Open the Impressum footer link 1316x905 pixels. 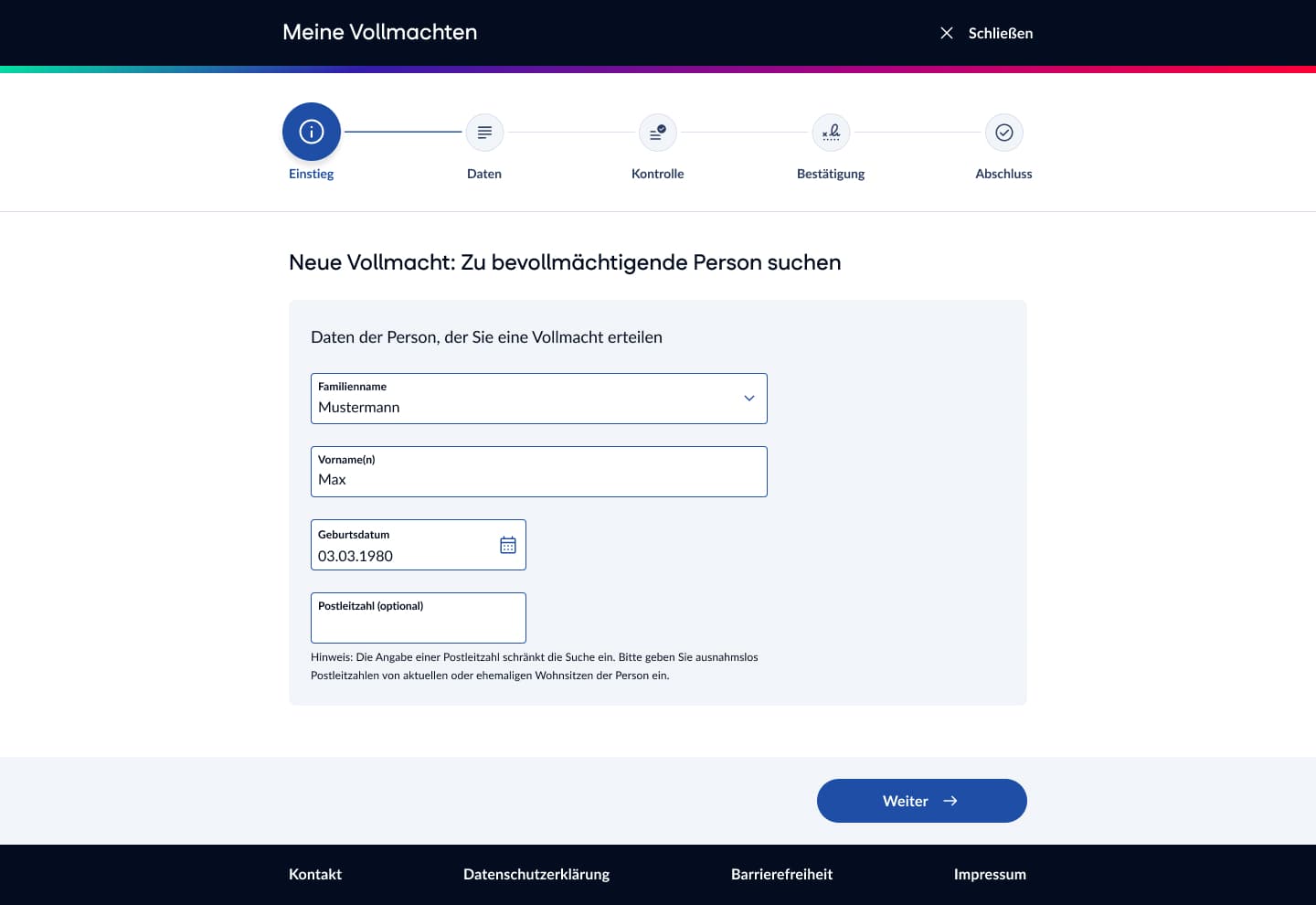990,874
